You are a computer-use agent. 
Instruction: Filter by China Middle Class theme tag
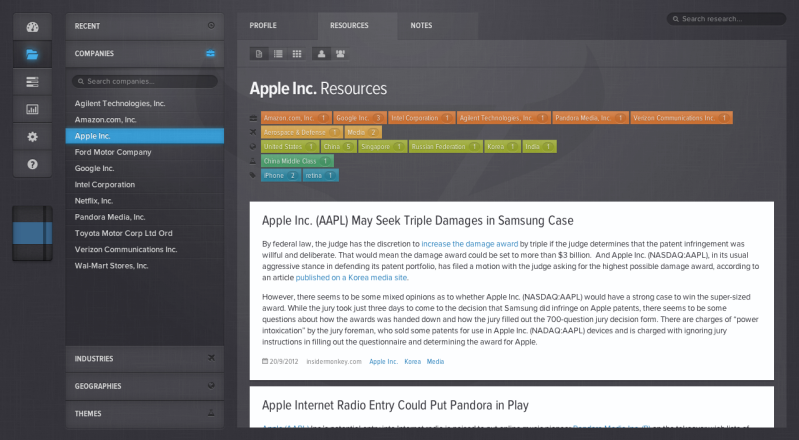tap(297, 161)
